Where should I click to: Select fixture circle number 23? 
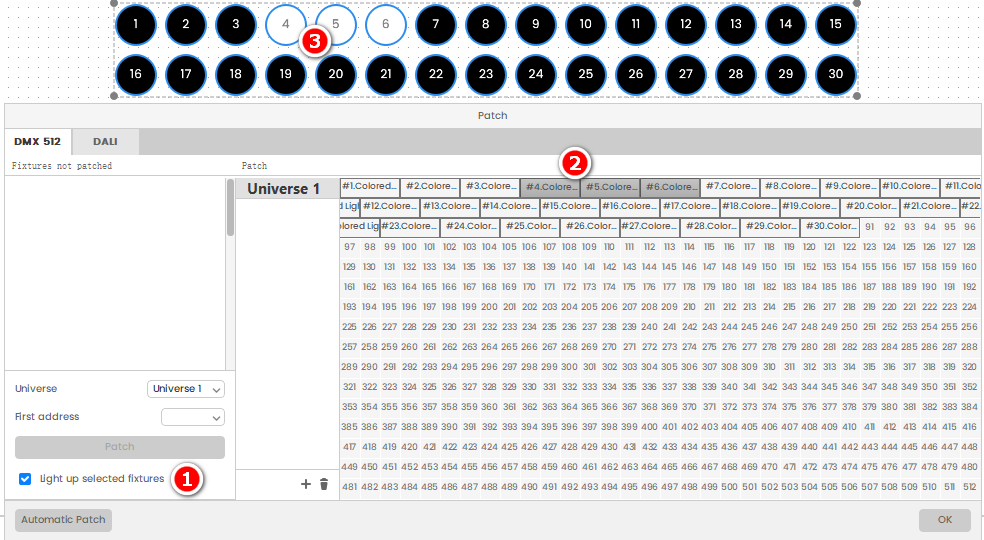pyautogui.click(x=485, y=74)
